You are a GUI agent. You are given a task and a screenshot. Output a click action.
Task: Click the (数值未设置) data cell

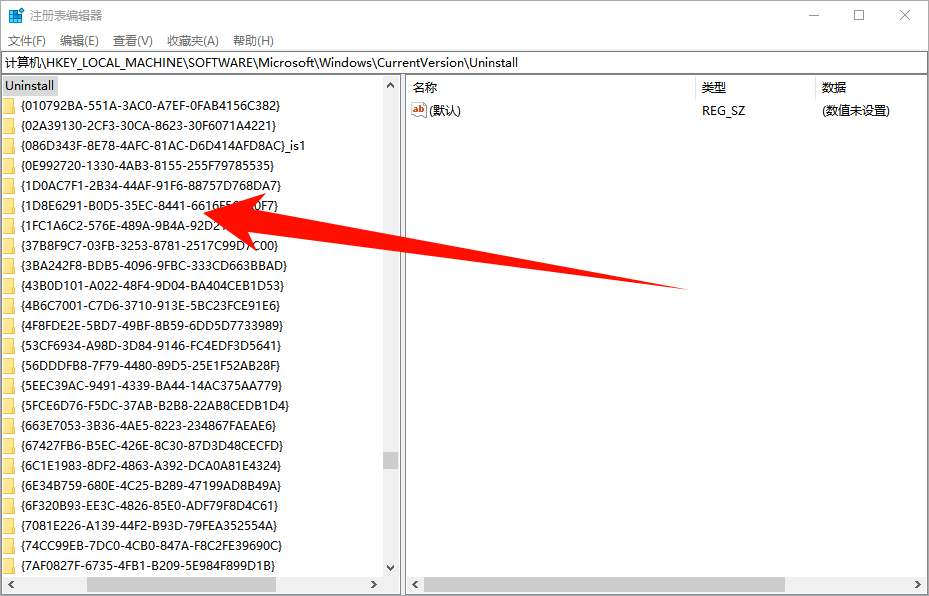click(856, 111)
